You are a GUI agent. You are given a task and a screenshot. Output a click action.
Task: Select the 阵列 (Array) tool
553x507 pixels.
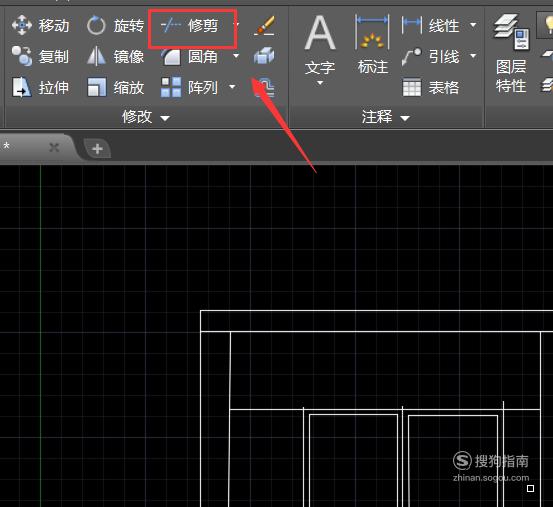pos(190,87)
